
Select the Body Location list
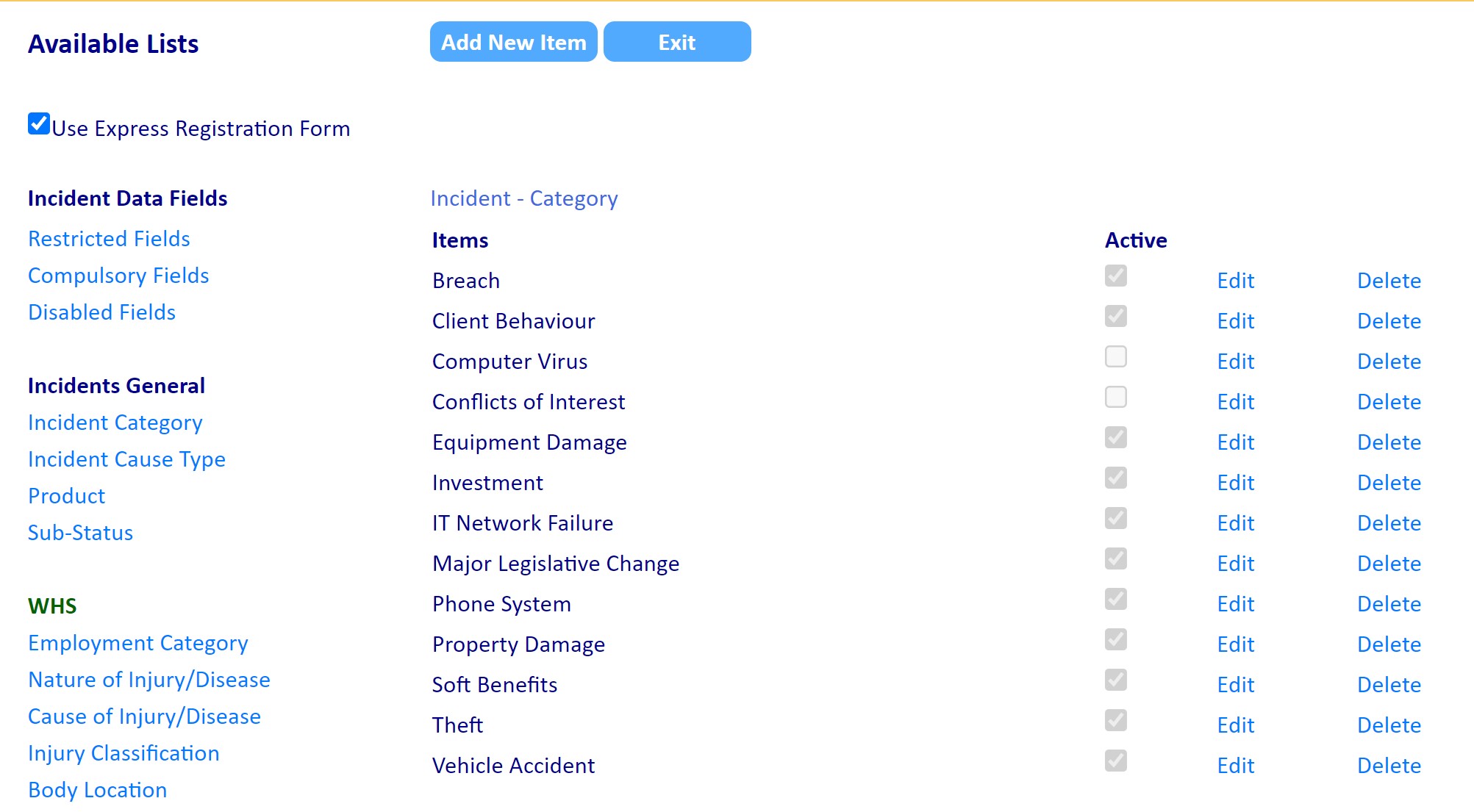[97, 790]
